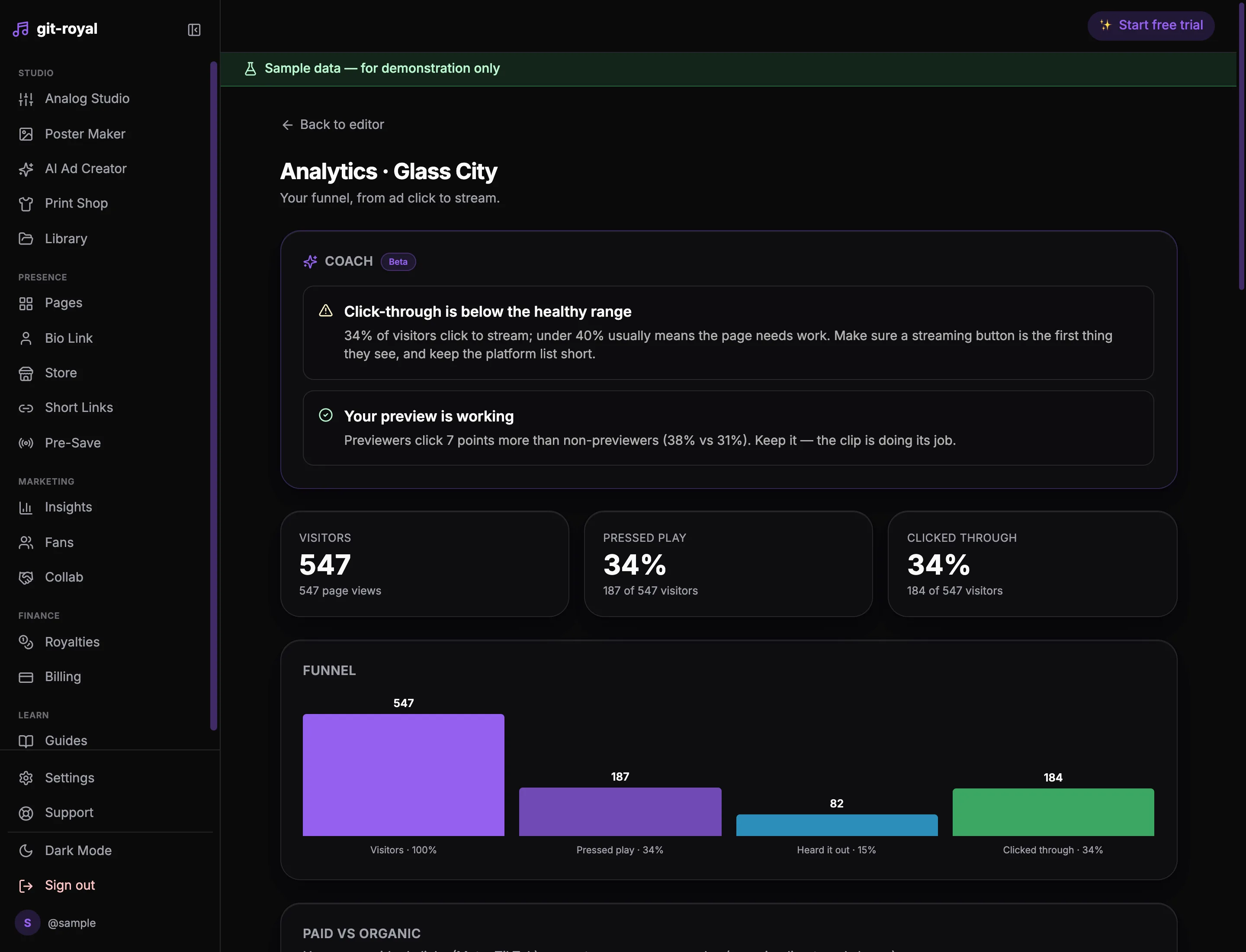Click the sidebar vertical scrollbar
The image size is (1246, 952).
pyautogui.click(x=214, y=396)
